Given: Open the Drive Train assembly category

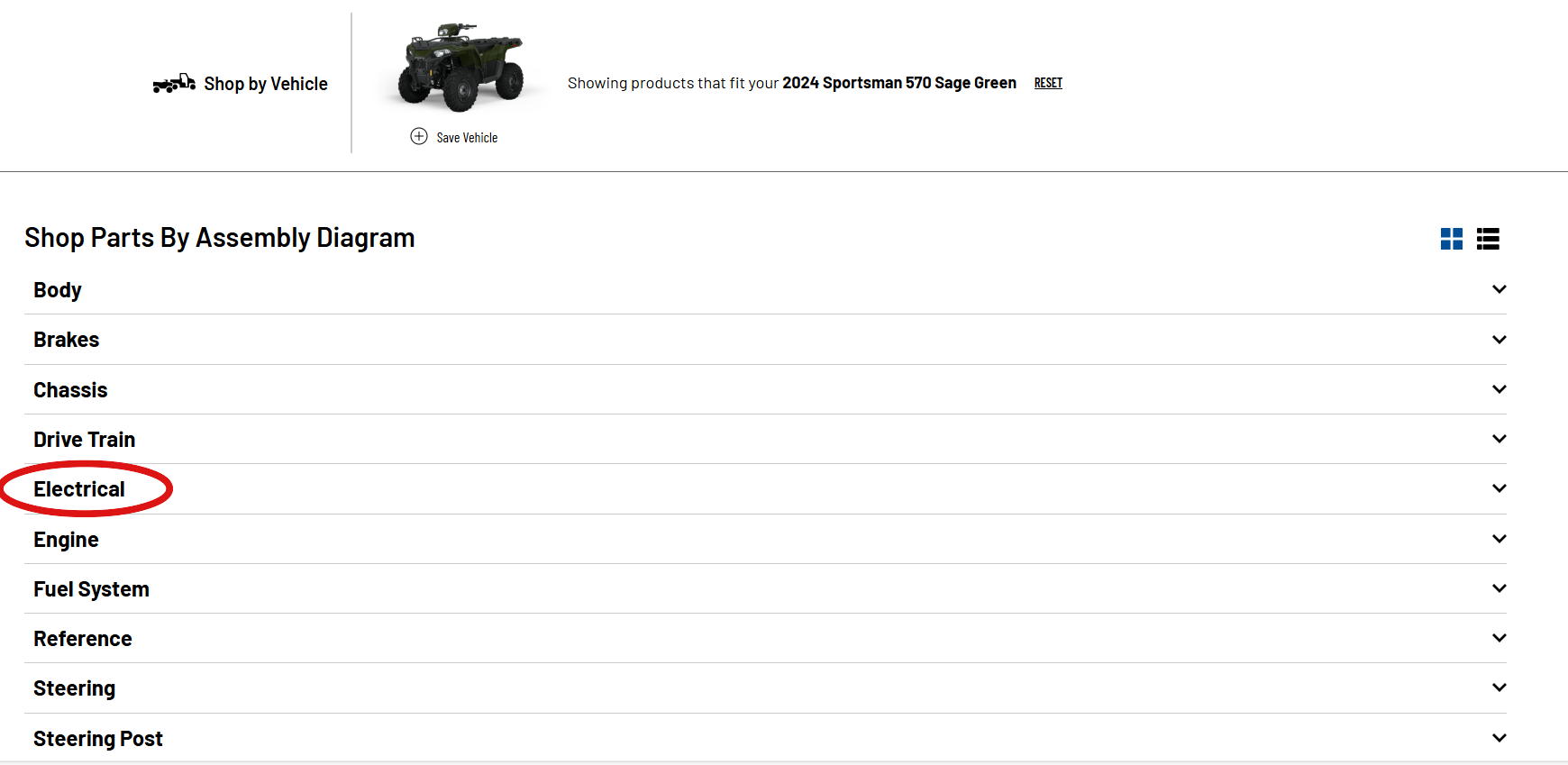Looking at the screenshot, I should pyautogui.click(x=765, y=440).
